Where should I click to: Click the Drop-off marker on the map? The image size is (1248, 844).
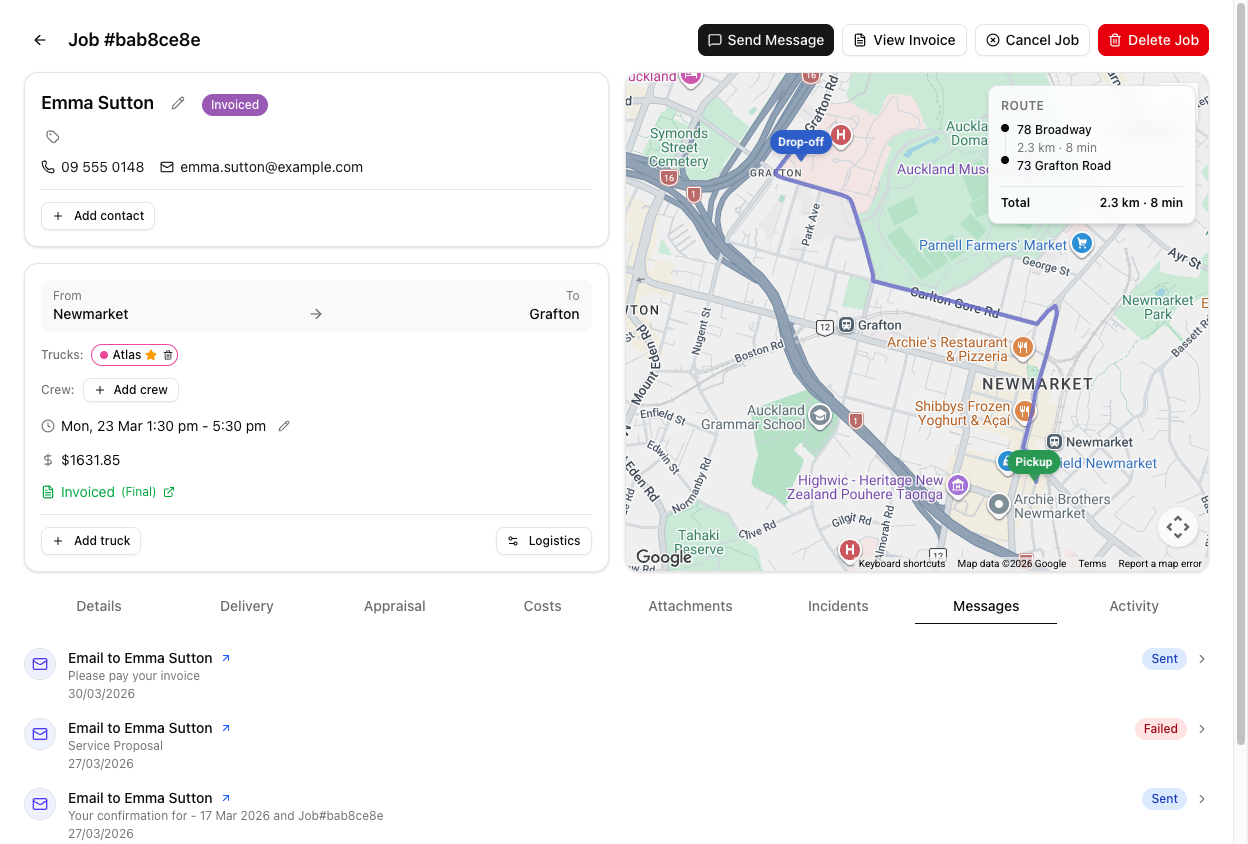point(801,143)
